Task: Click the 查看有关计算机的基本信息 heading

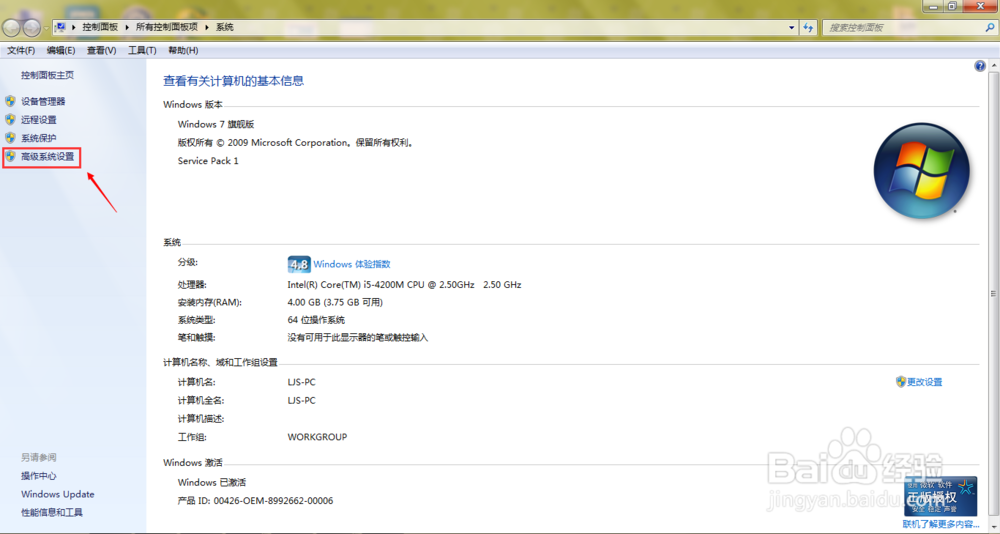Action: [x=233, y=81]
